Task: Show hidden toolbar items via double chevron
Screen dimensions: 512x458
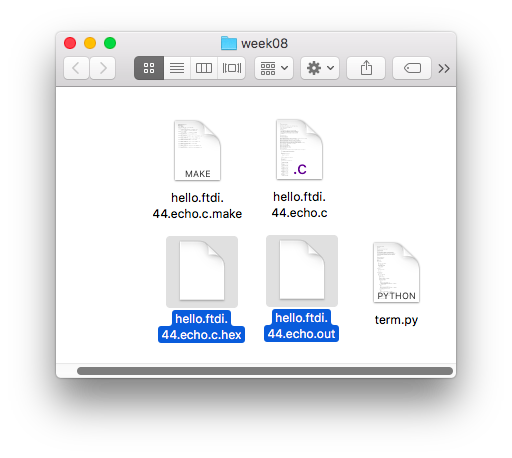Action: tap(444, 68)
